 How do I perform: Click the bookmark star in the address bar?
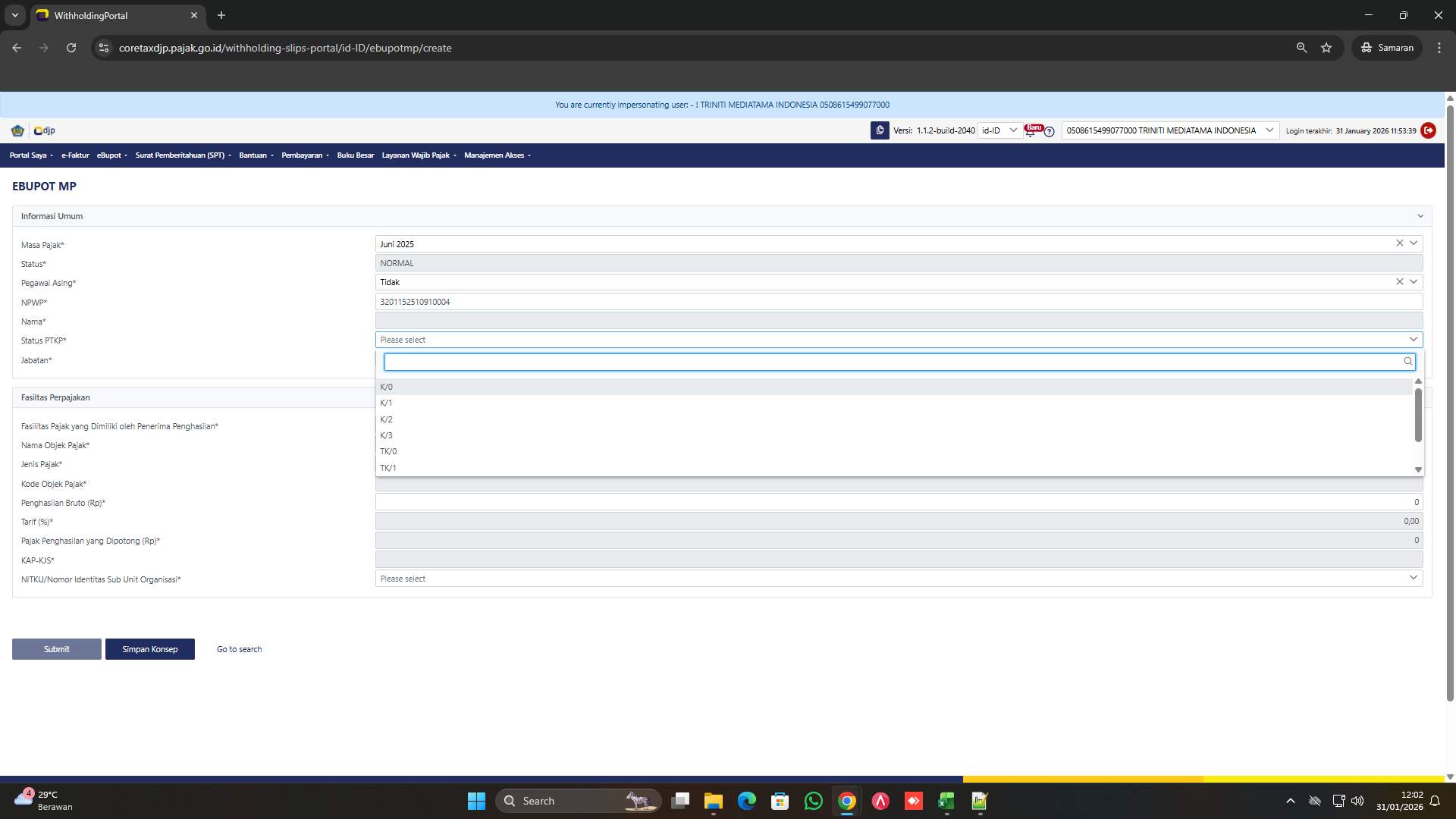pos(1326,47)
